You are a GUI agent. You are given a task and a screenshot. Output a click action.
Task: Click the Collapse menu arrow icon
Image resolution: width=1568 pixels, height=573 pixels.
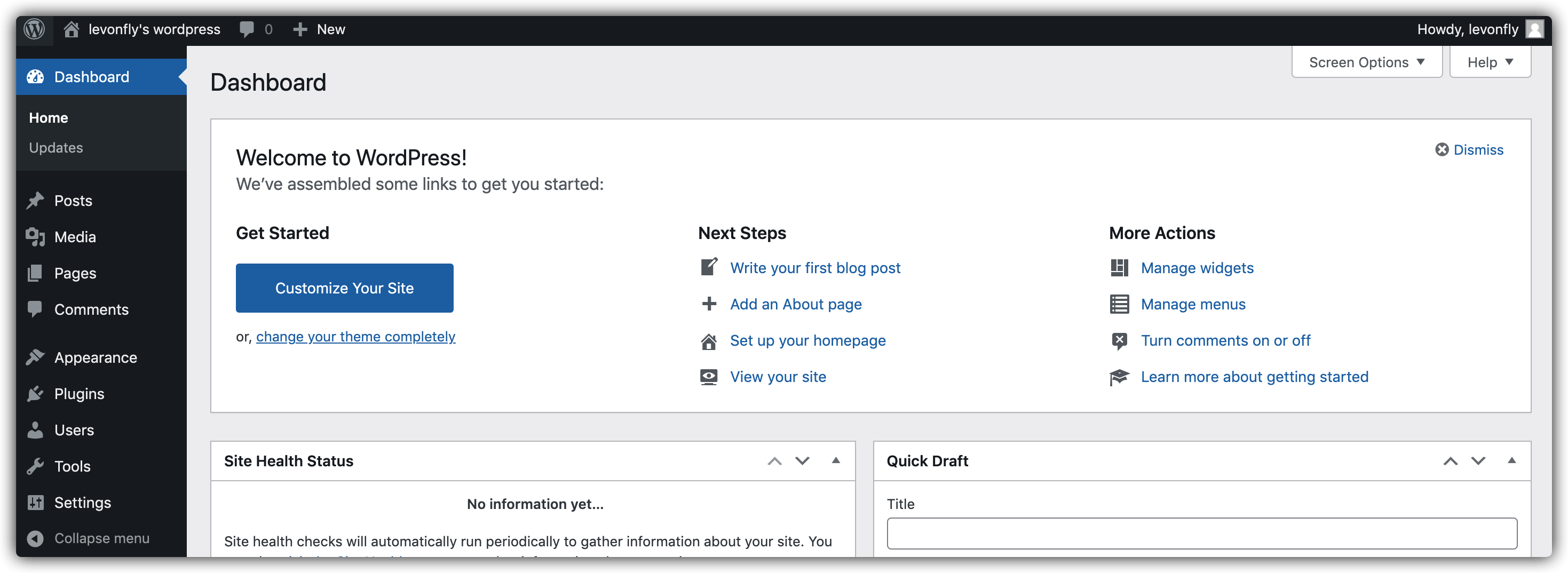[x=35, y=538]
